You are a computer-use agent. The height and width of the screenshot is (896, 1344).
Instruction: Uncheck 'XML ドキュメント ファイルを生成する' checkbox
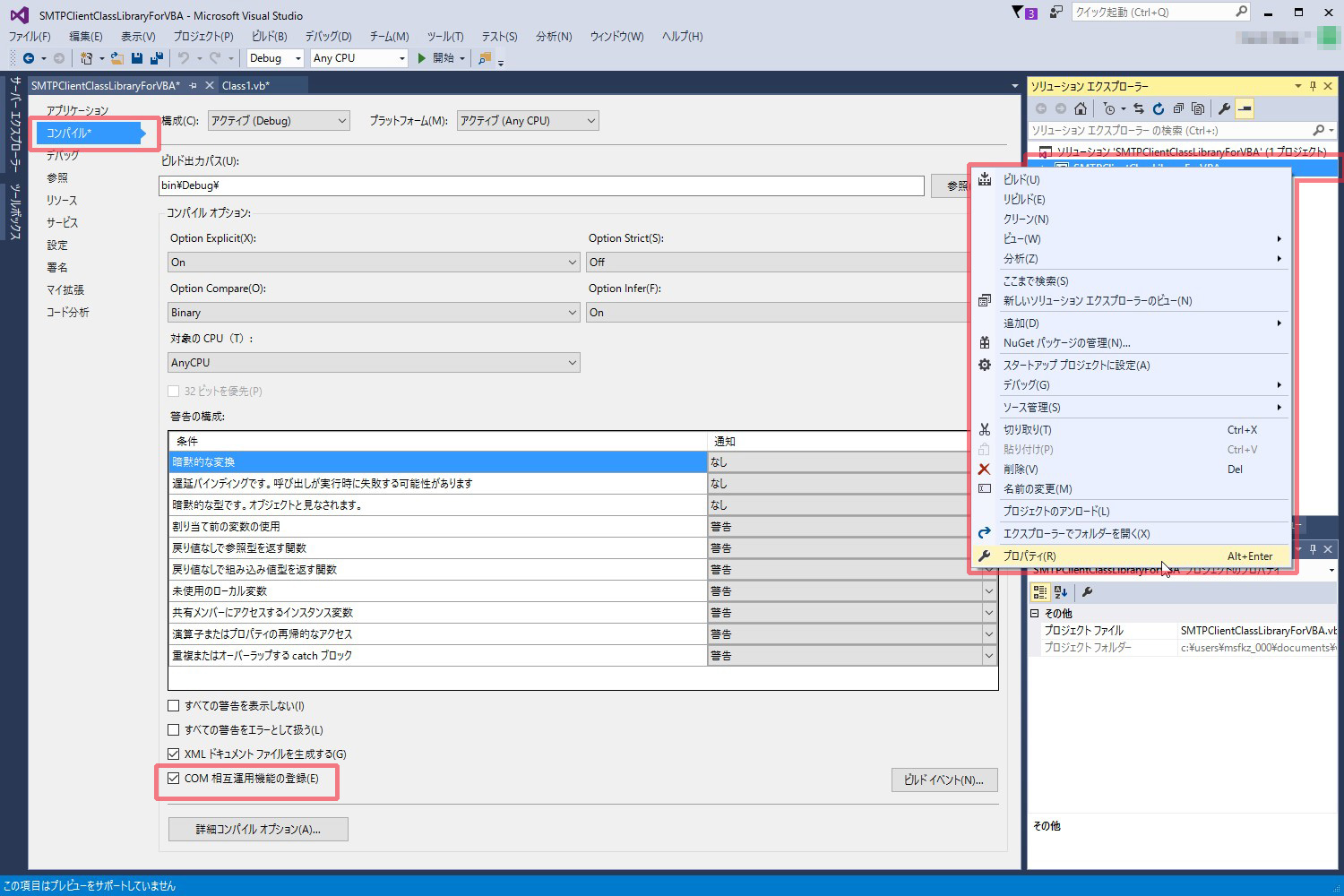[174, 754]
